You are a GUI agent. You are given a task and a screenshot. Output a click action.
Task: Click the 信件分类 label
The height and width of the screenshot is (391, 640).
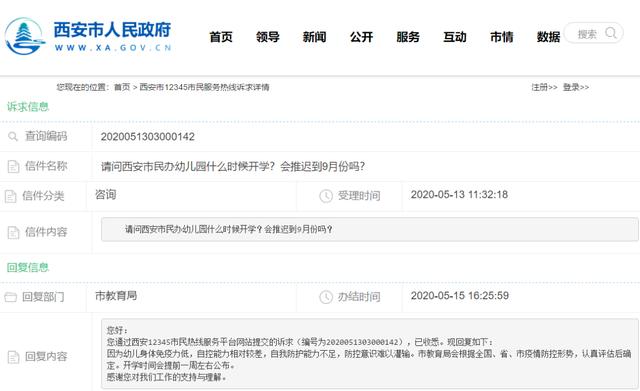tap(43, 196)
